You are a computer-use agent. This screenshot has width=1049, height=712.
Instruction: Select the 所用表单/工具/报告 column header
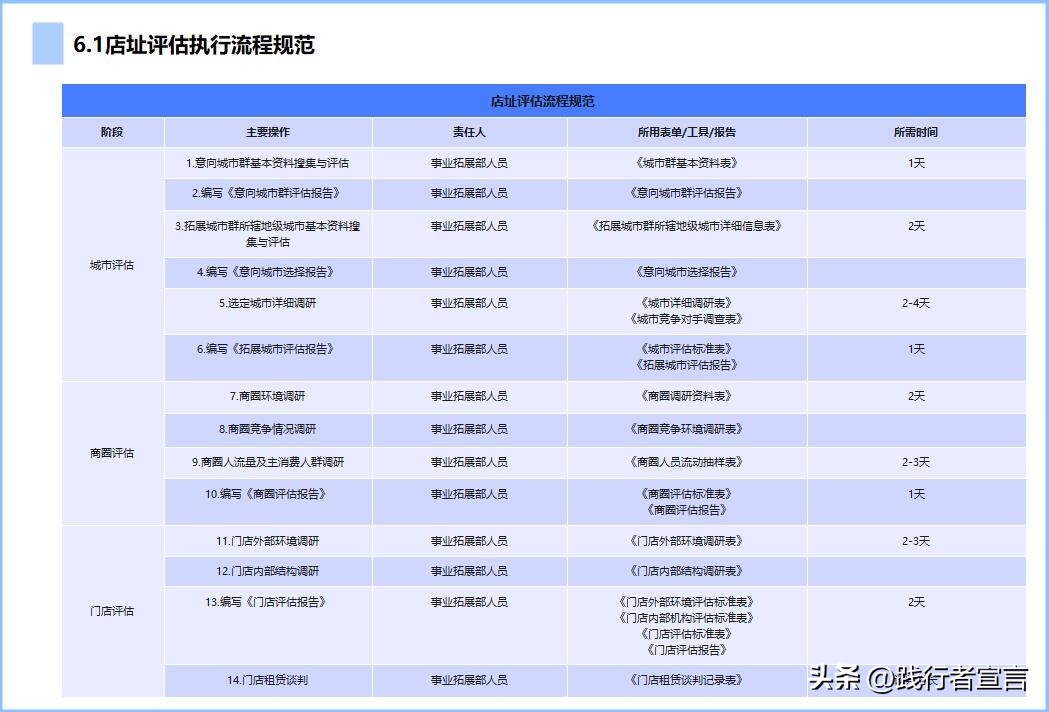pyautogui.click(x=686, y=130)
